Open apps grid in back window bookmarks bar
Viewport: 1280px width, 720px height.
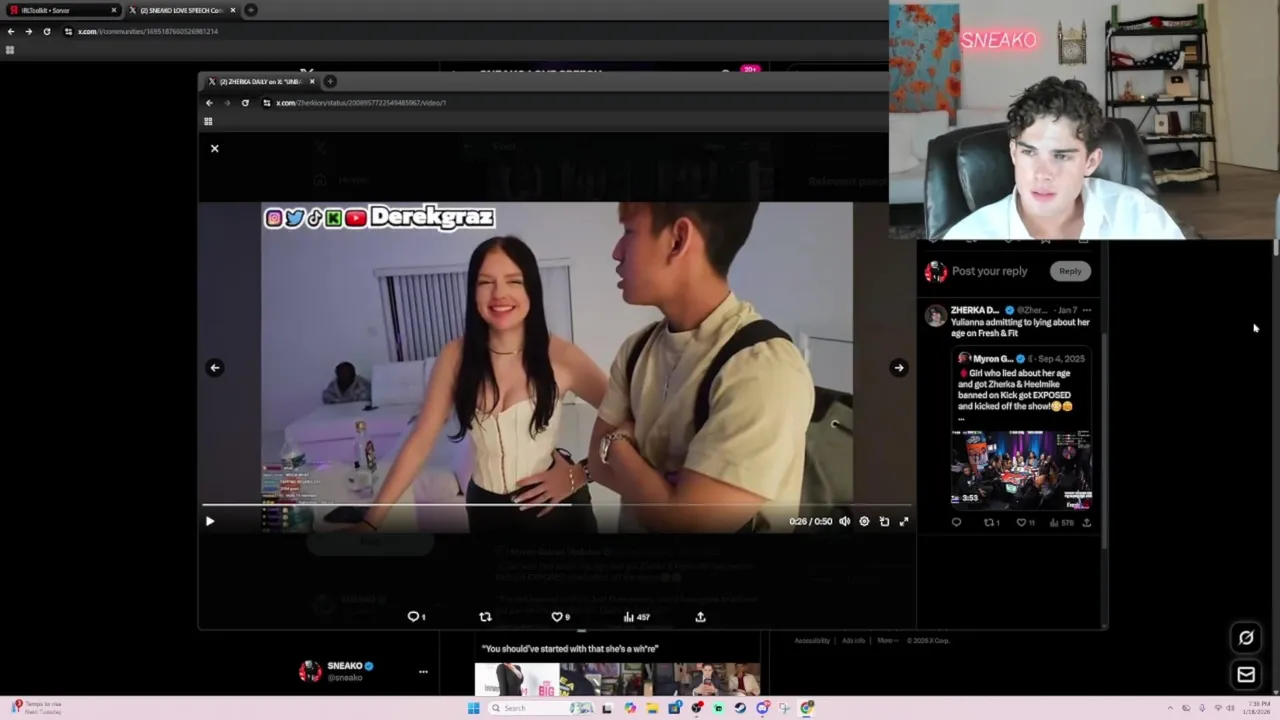click(x=10, y=49)
